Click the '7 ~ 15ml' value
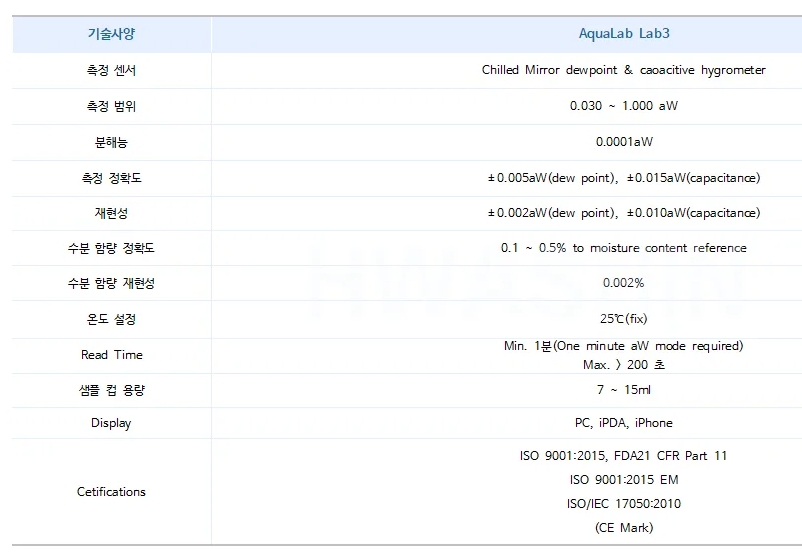Viewport: 802px width, 558px height. [x=623, y=390]
